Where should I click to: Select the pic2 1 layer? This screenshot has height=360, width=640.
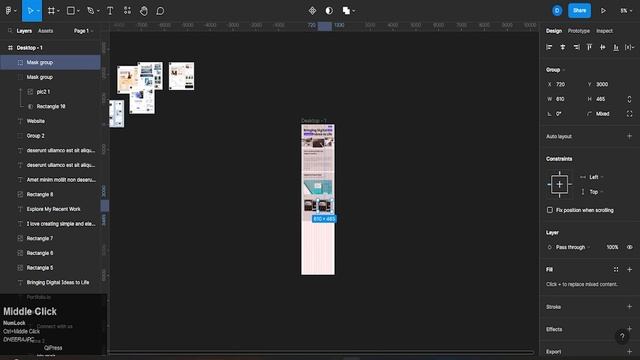point(50,92)
